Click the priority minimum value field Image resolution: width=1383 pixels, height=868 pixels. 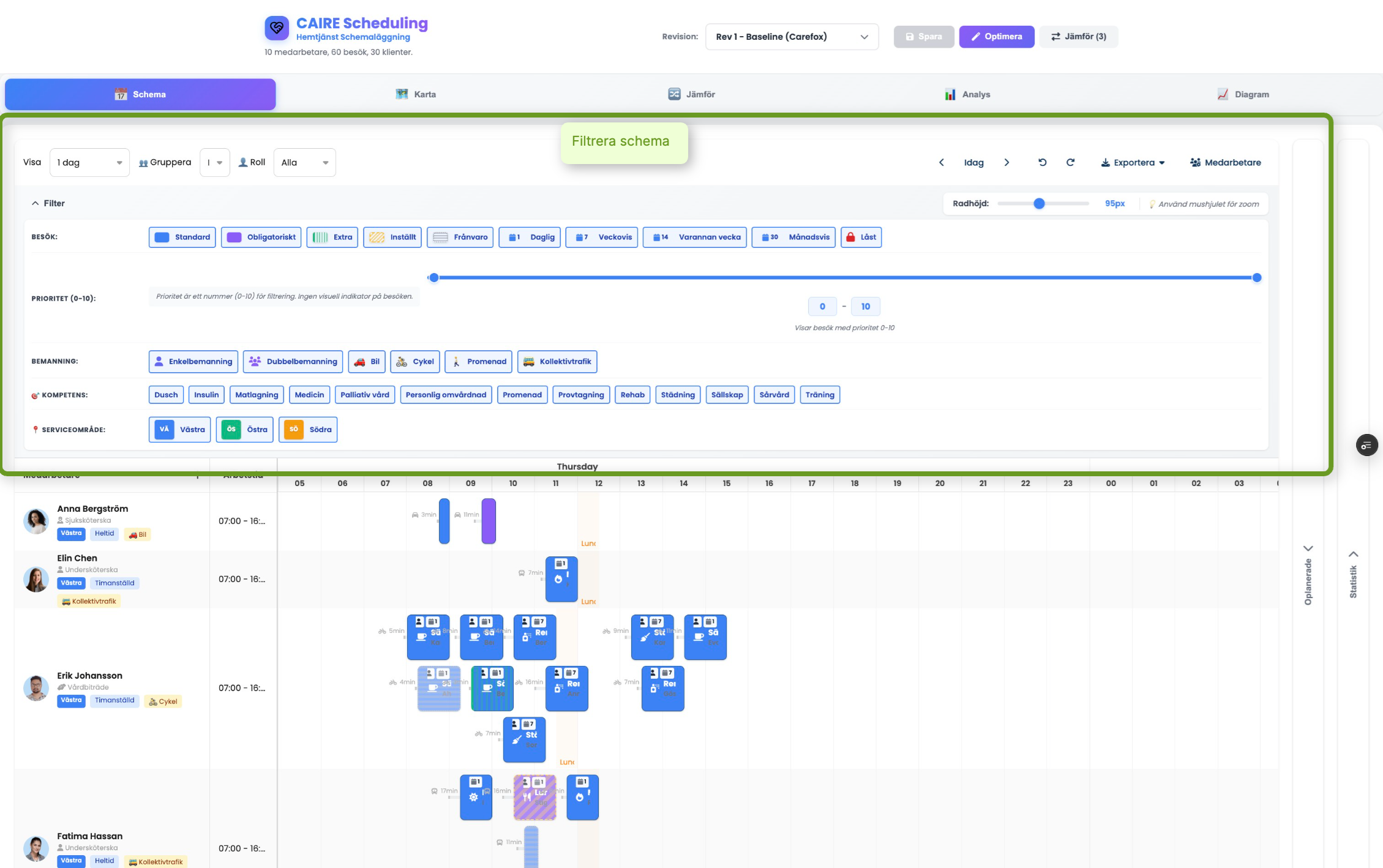click(x=822, y=306)
